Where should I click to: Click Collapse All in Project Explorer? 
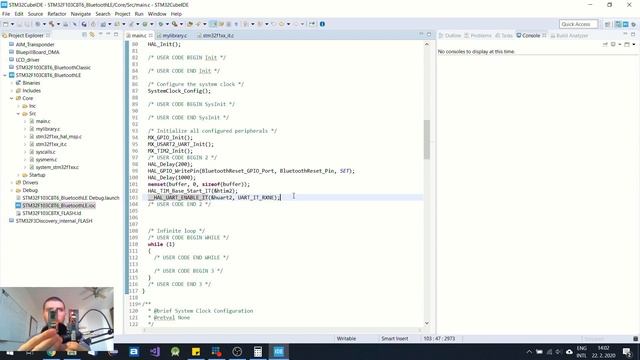(x=84, y=35)
